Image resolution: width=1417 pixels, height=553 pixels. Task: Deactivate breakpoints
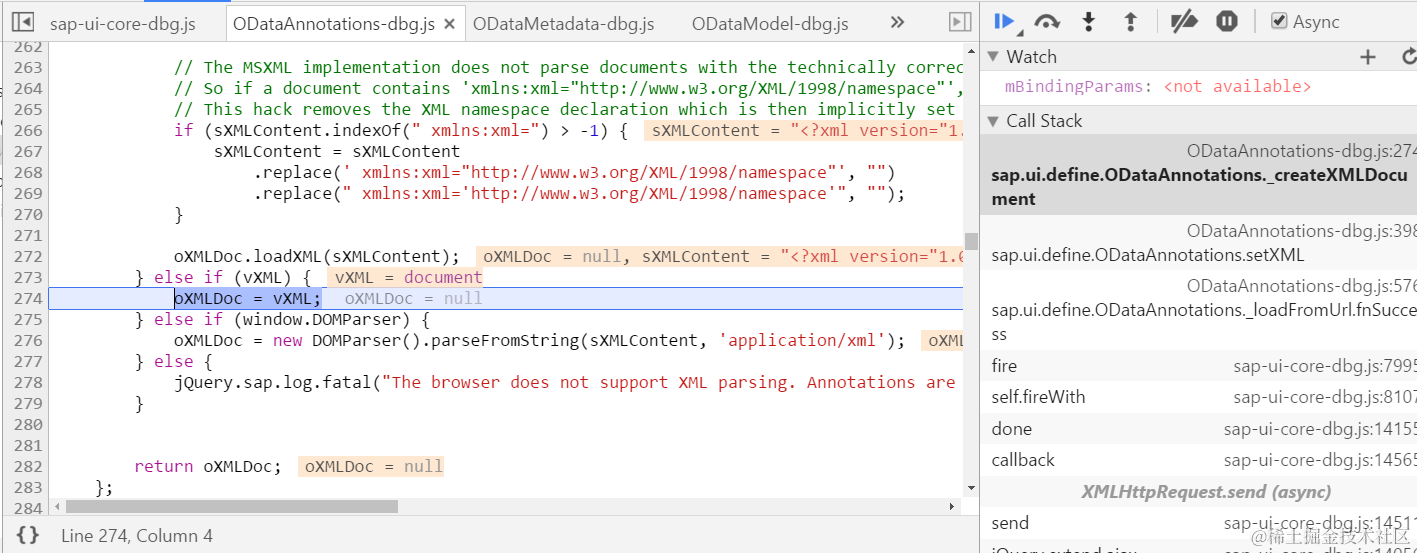coord(1184,21)
